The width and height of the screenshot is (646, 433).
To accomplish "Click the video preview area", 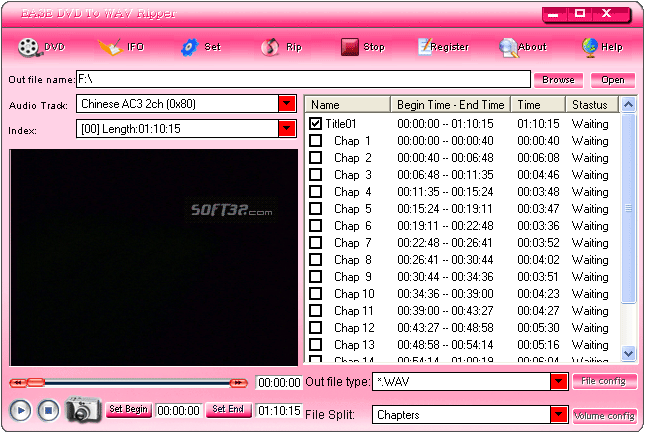I will tap(154, 257).
